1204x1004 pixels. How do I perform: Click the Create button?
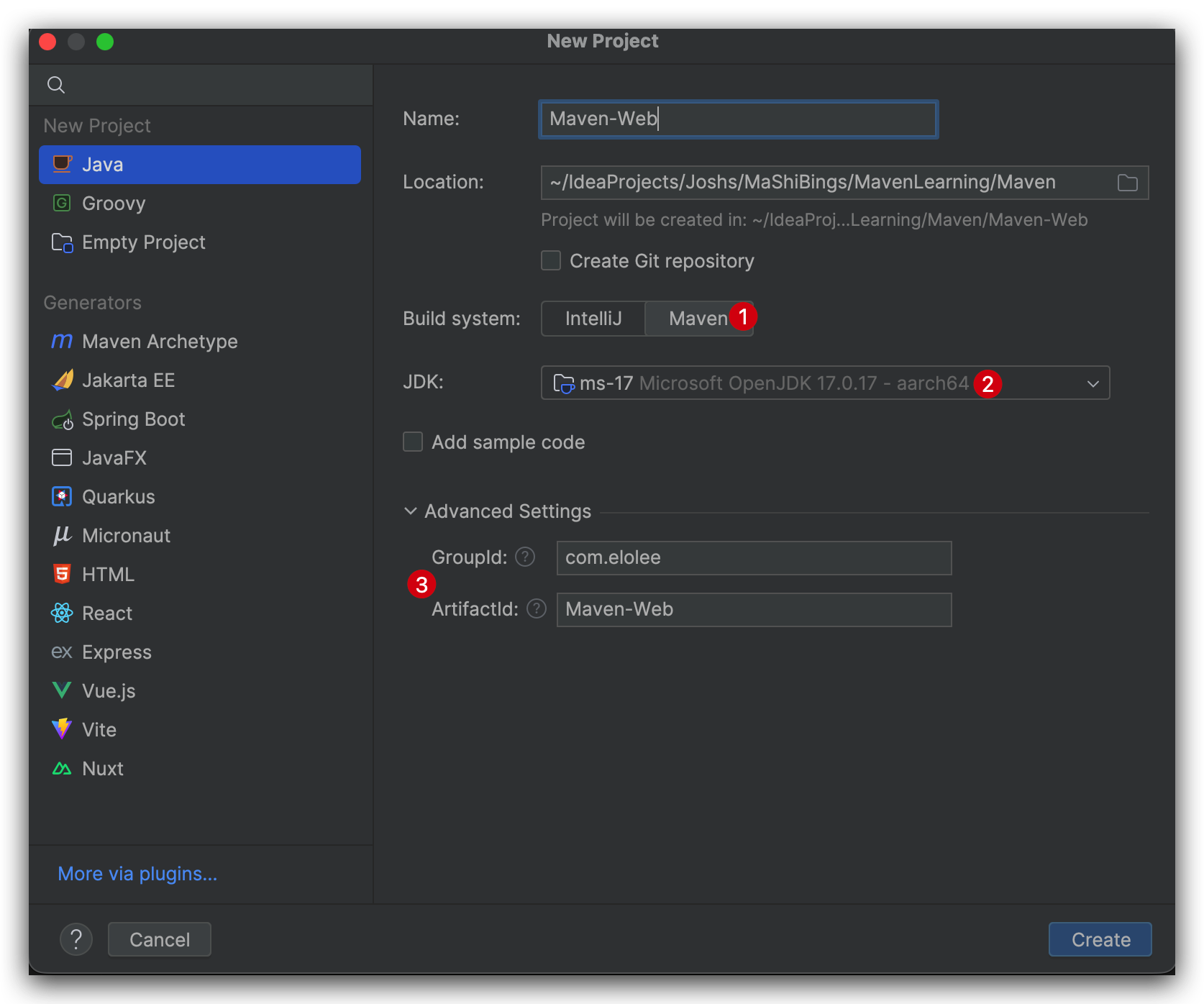click(1100, 939)
